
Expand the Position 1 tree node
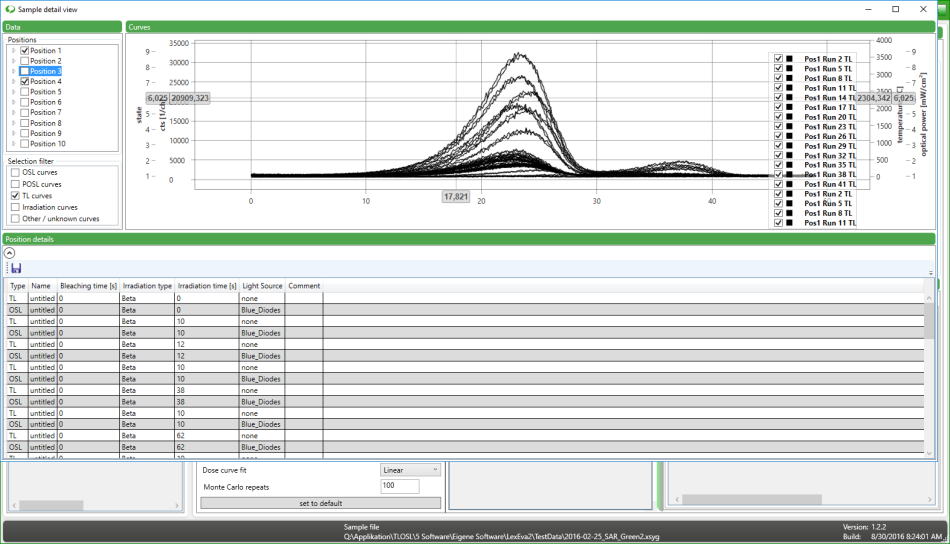[13, 51]
